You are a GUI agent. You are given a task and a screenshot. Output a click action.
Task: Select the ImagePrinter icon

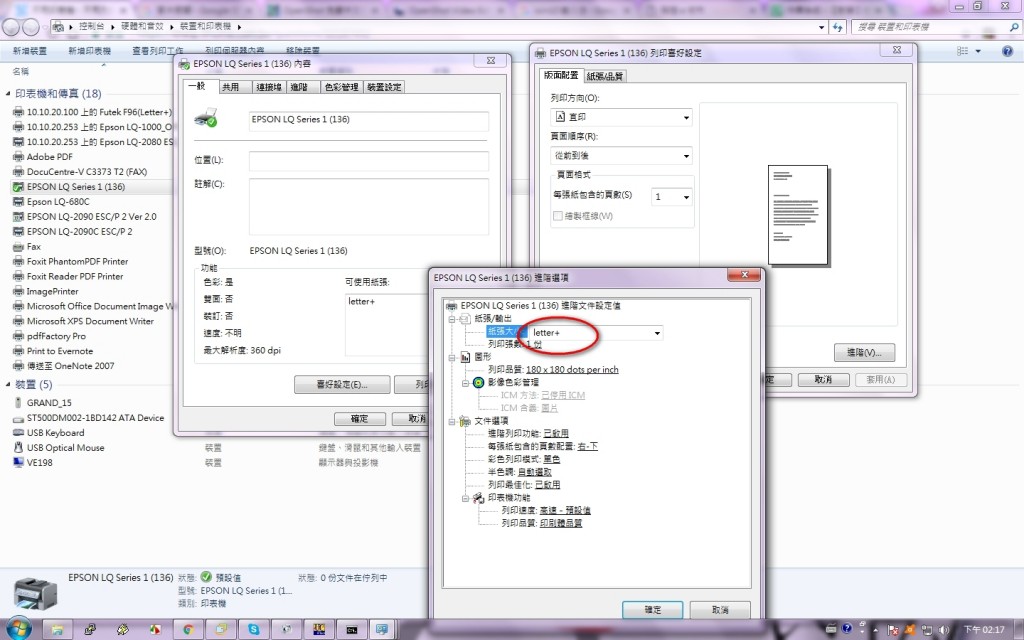(18, 291)
